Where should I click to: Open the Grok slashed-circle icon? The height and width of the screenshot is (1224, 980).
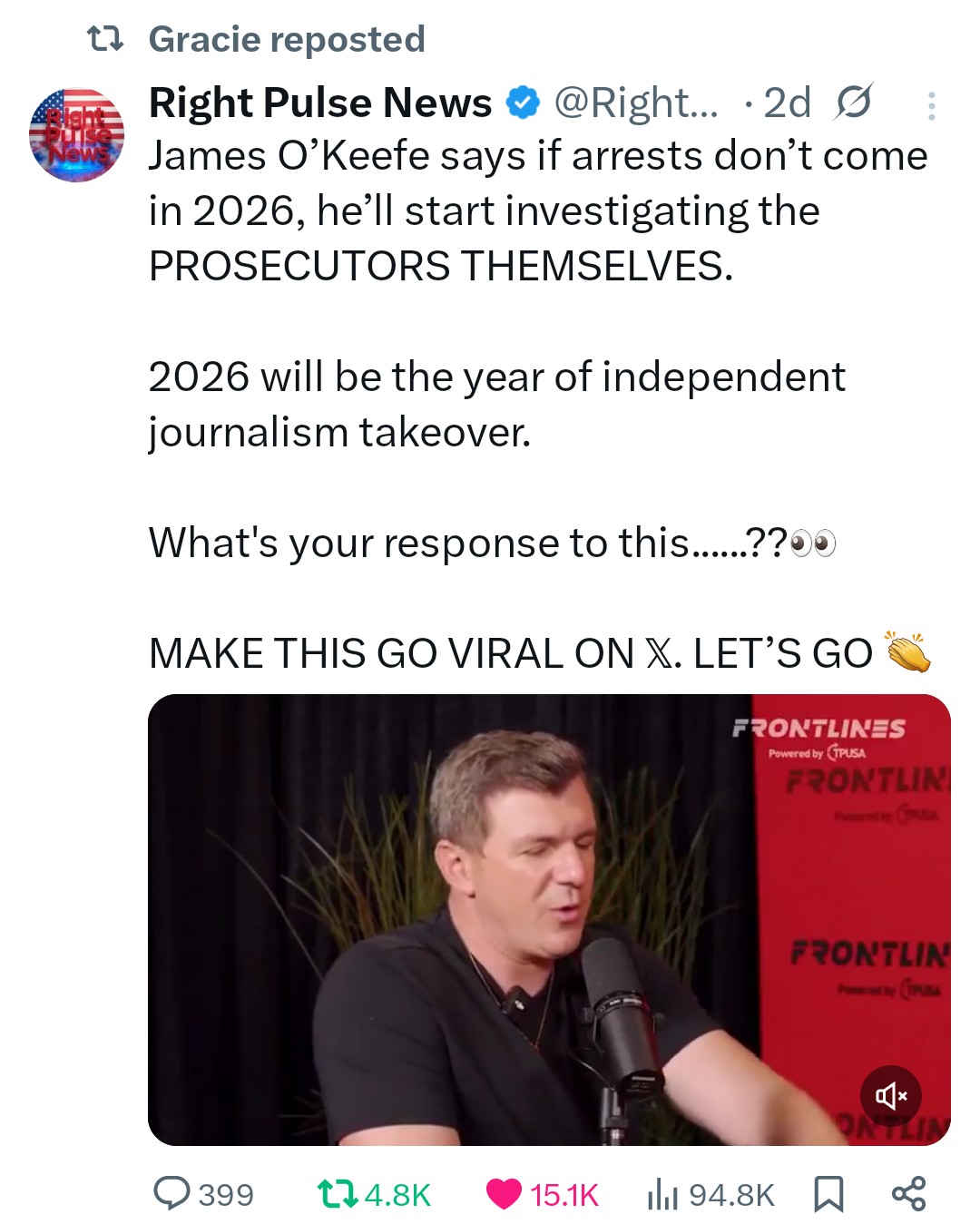click(853, 103)
